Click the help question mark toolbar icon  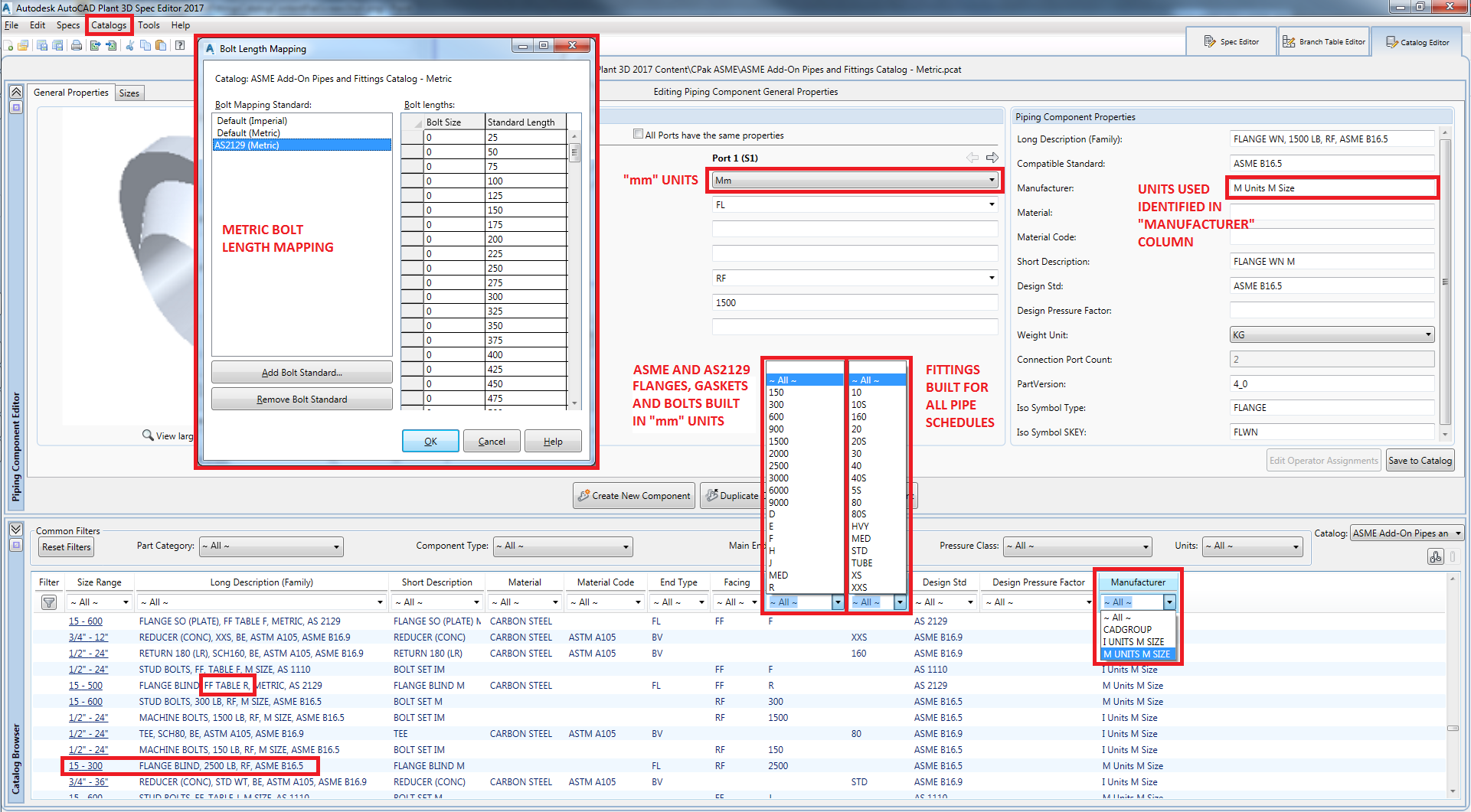pos(180,46)
